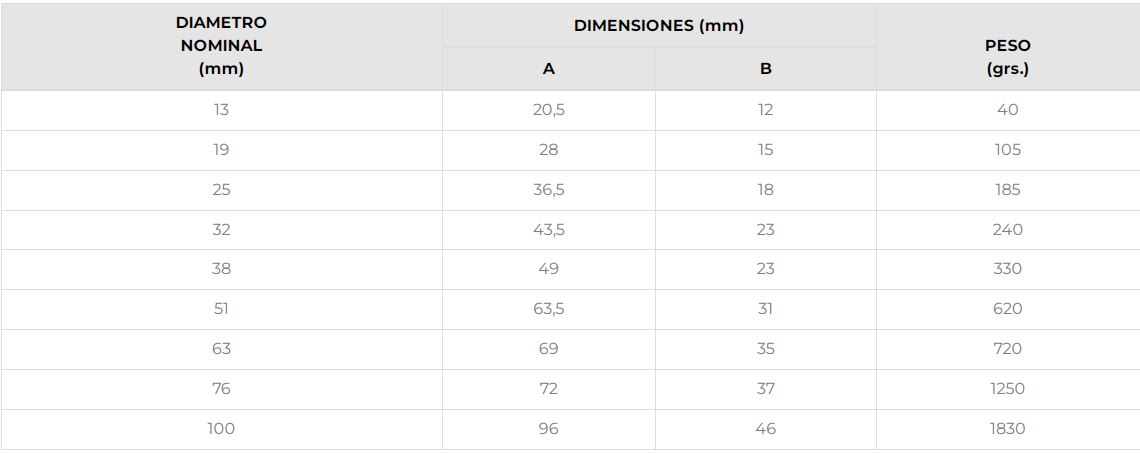Click the A dimension value 20,5
The image size is (1140, 453).
pyautogui.click(x=548, y=110)
